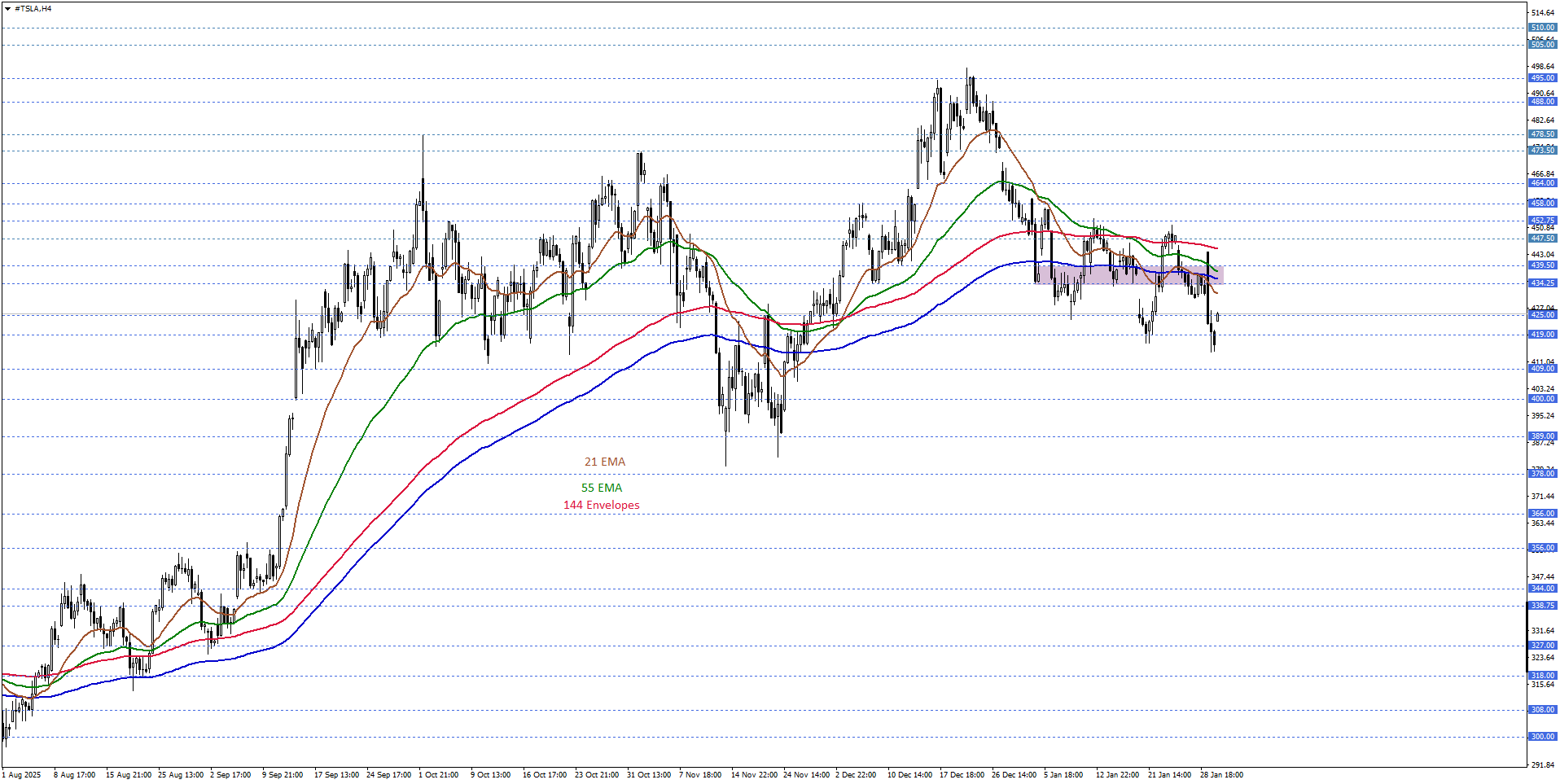Screen dimensions: 1560x784
Task: Click the dropdown triangle beside #TSLA,H4
Action: [7, 9]
